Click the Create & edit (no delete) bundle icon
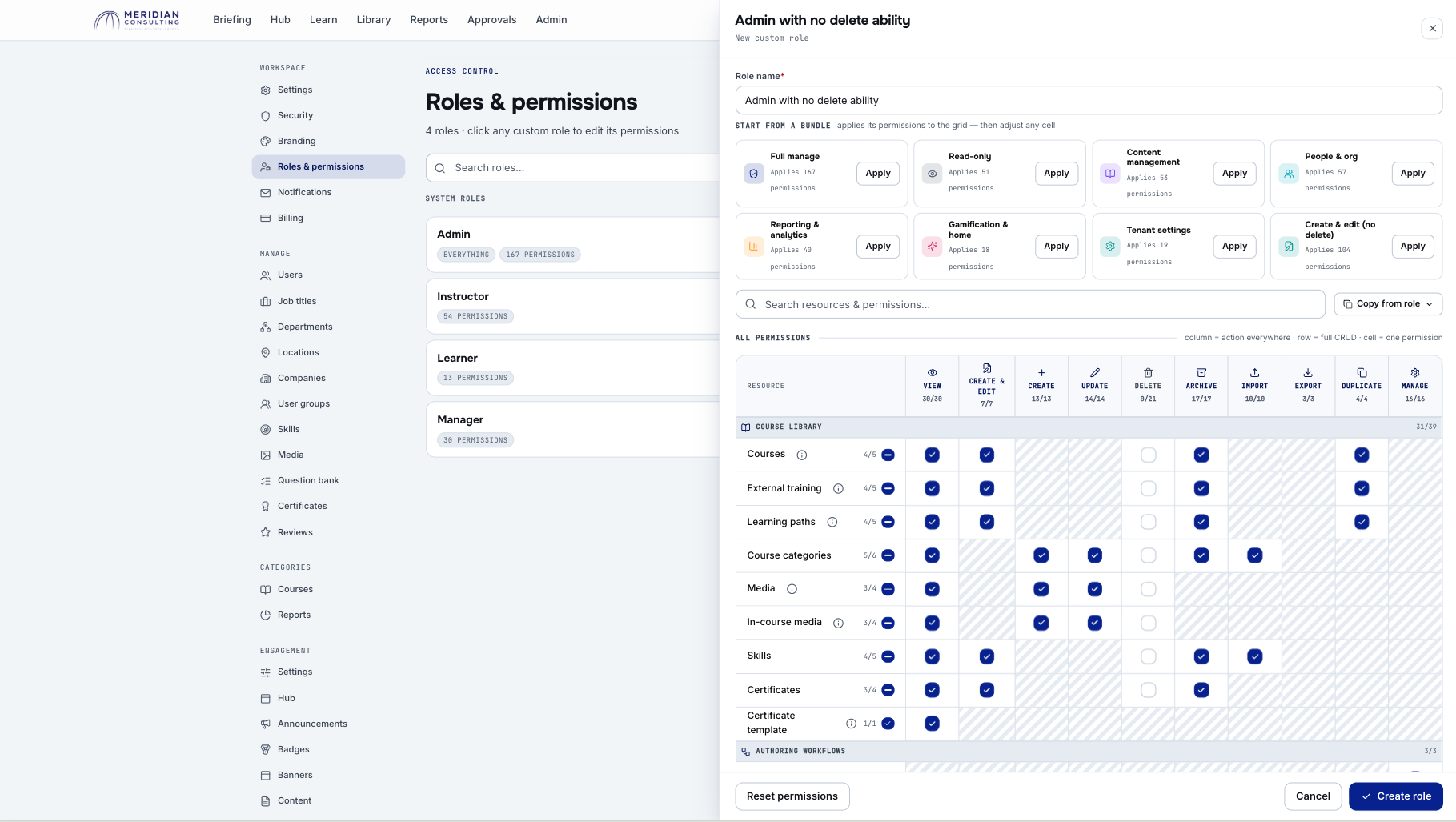 [x=1289, y=247]
